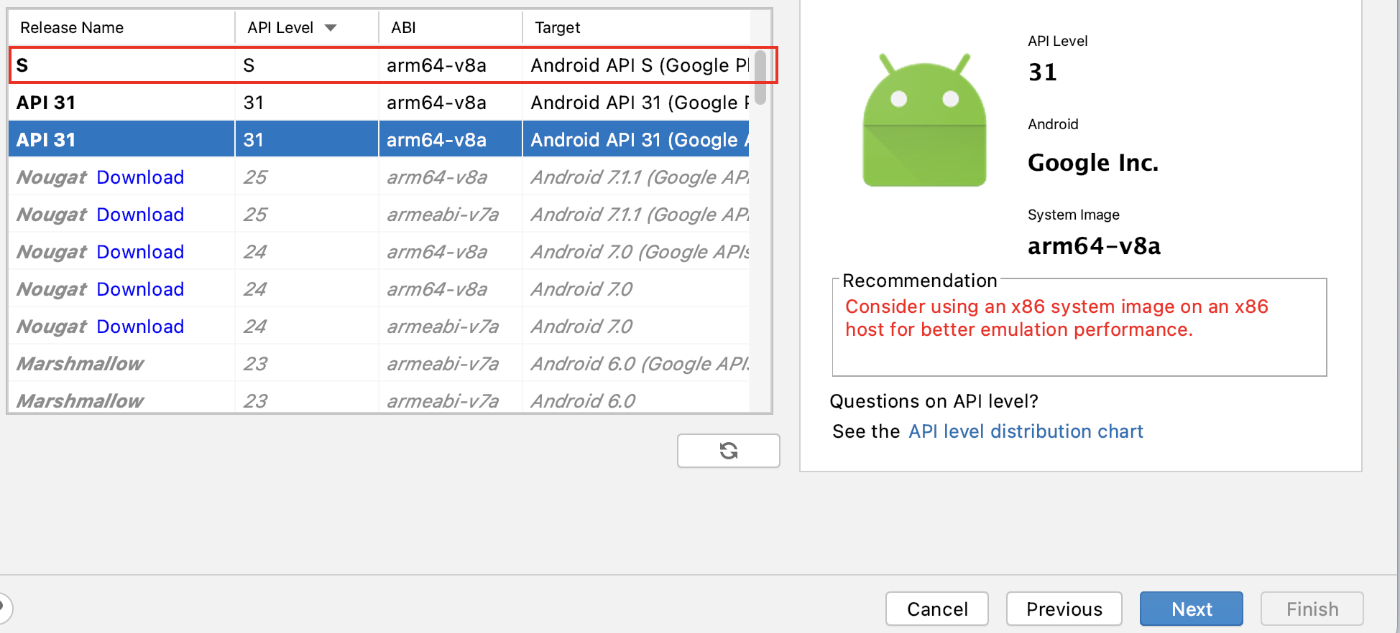The width and height of the screenshot is (1400, 633).
Task: Select the Marshmallow plain Android 6.0 row
Action: [x=380, y=401]
